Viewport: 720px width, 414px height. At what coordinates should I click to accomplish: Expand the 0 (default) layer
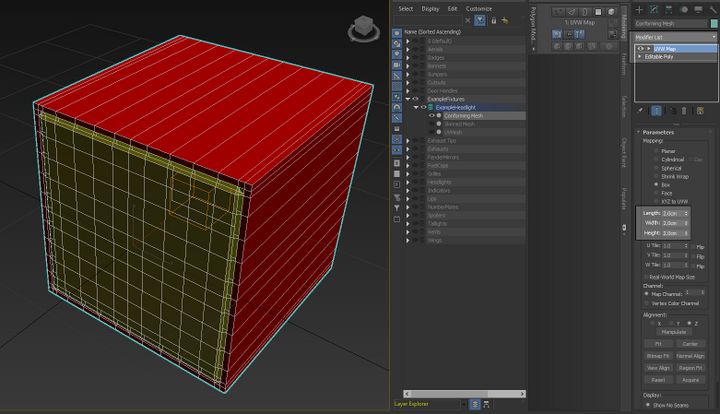point(408,41)
